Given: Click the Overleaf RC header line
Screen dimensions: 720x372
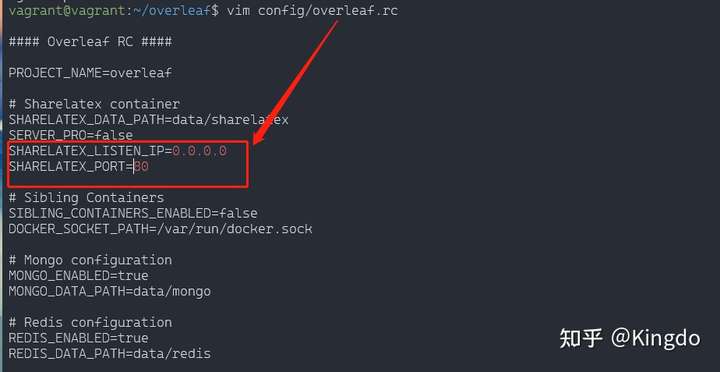Looking at the screenshot, I should click(x=90, y=42).
